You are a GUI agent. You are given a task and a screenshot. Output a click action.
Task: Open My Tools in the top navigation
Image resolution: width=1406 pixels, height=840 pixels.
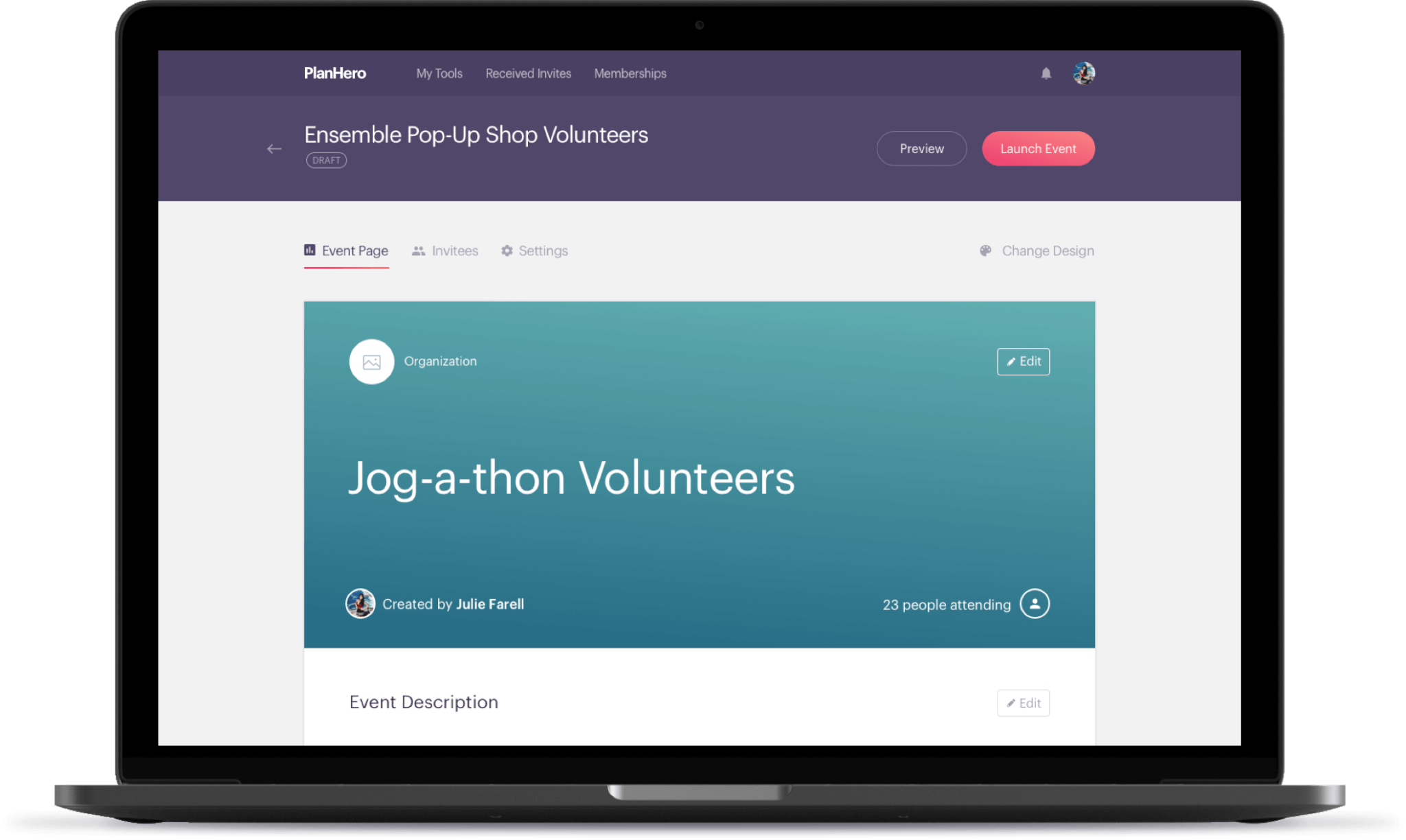point(439,73)
